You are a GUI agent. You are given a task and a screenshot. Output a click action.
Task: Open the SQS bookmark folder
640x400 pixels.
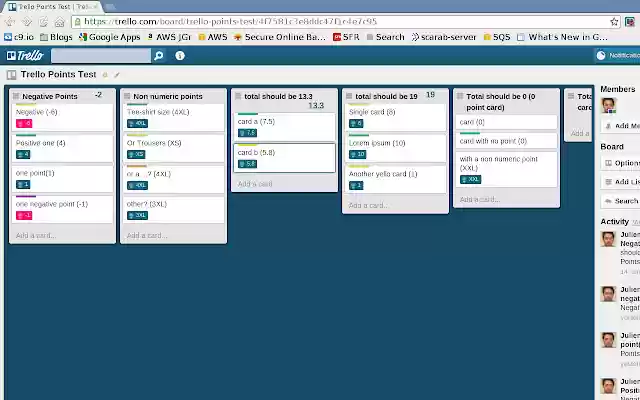click(x=497, y=37)
